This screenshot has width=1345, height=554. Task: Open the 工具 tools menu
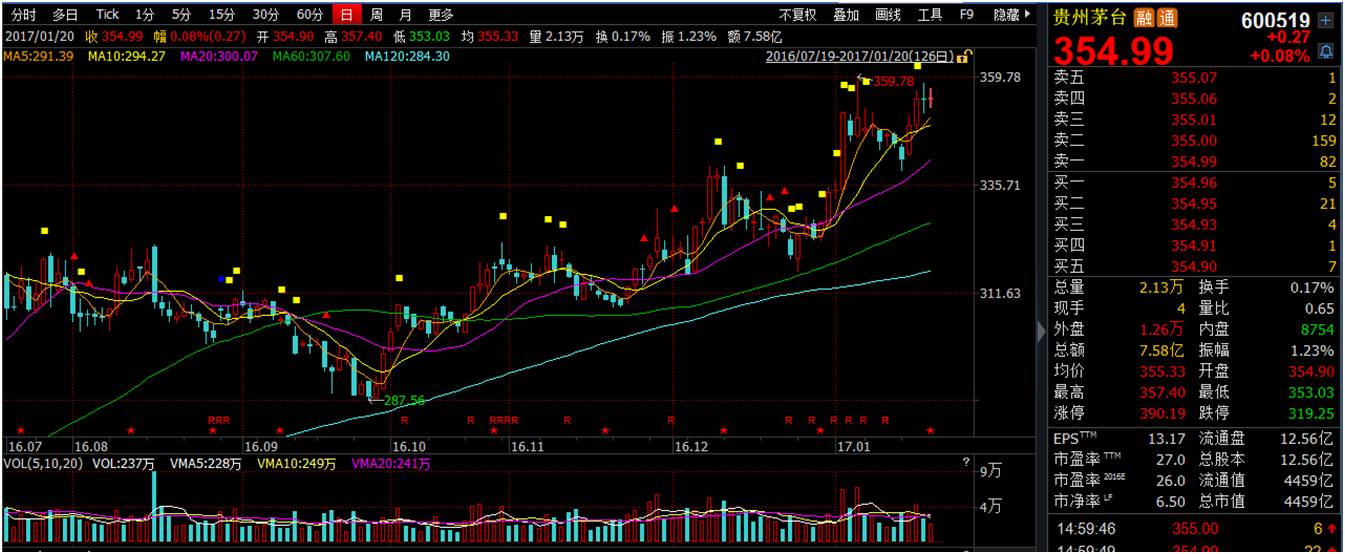[930, 15]
